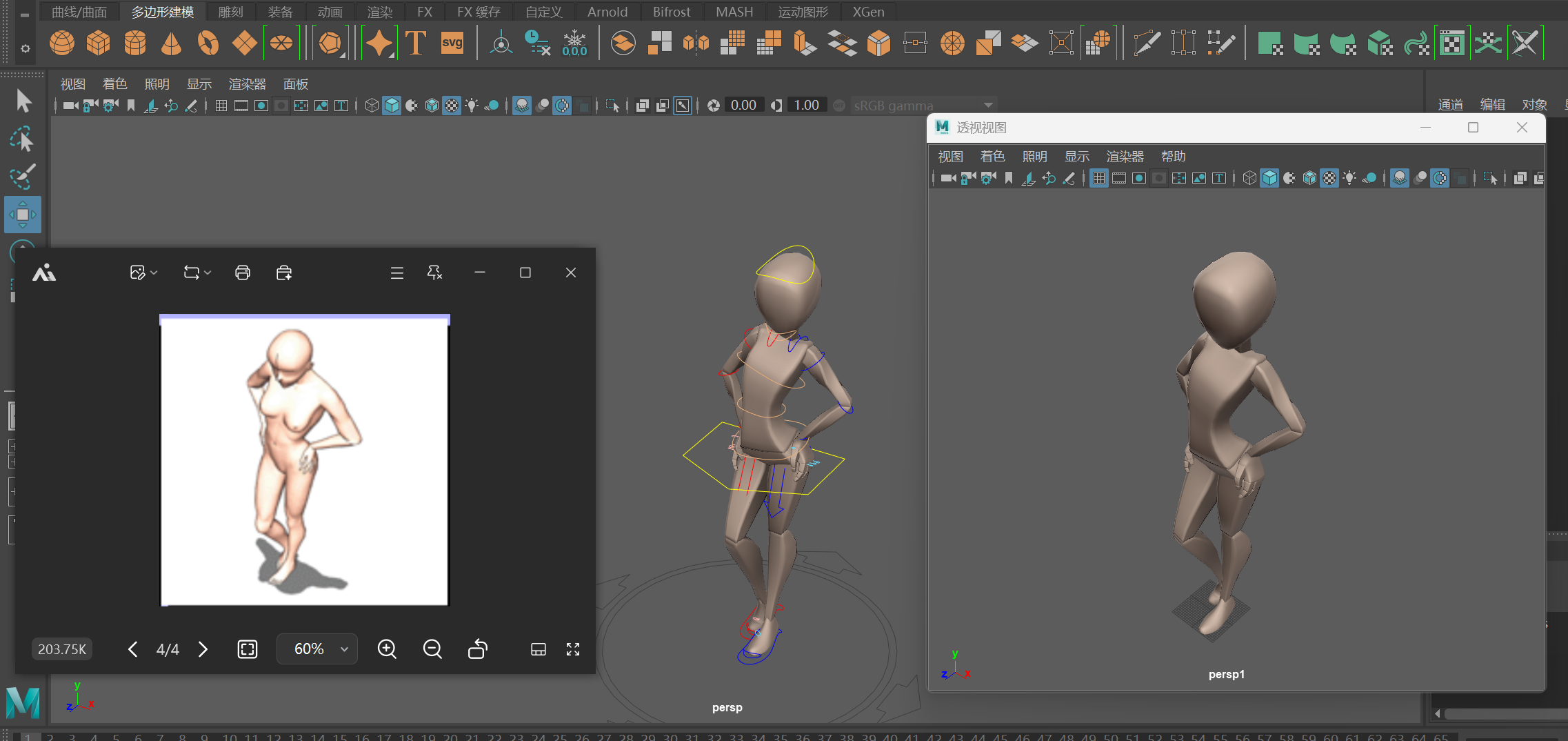The height and width of the screenshot is (741, 1568).
Task: Click the polygon sphere shelf icon
Action: tap(62, 43)
